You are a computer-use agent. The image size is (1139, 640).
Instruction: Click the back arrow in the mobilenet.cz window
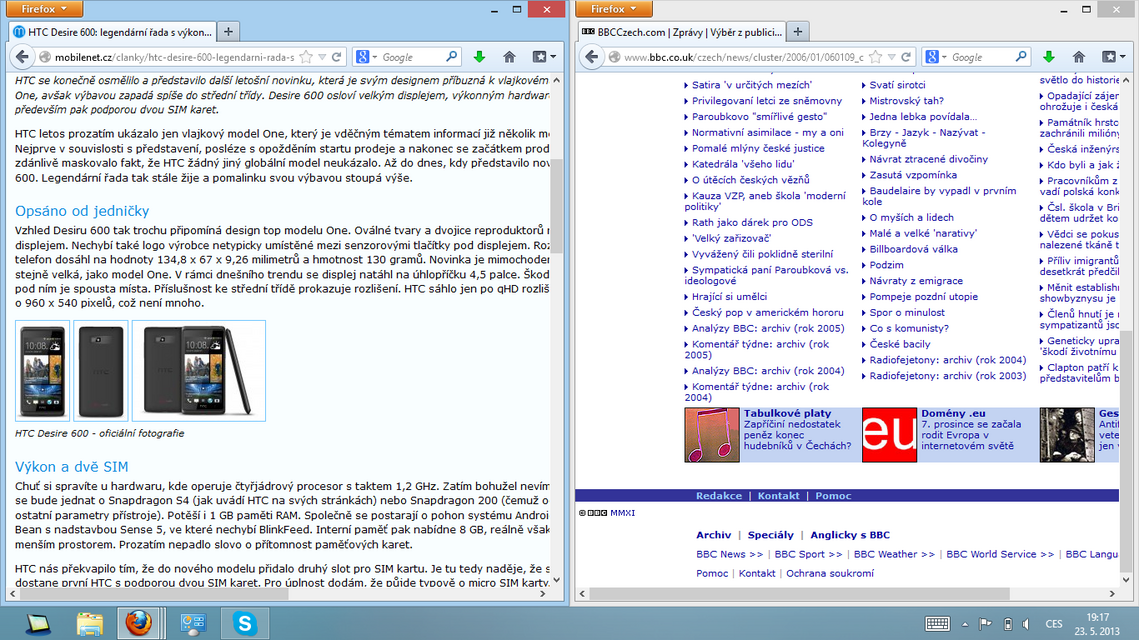pyautogui.click(x=20, y=57)
